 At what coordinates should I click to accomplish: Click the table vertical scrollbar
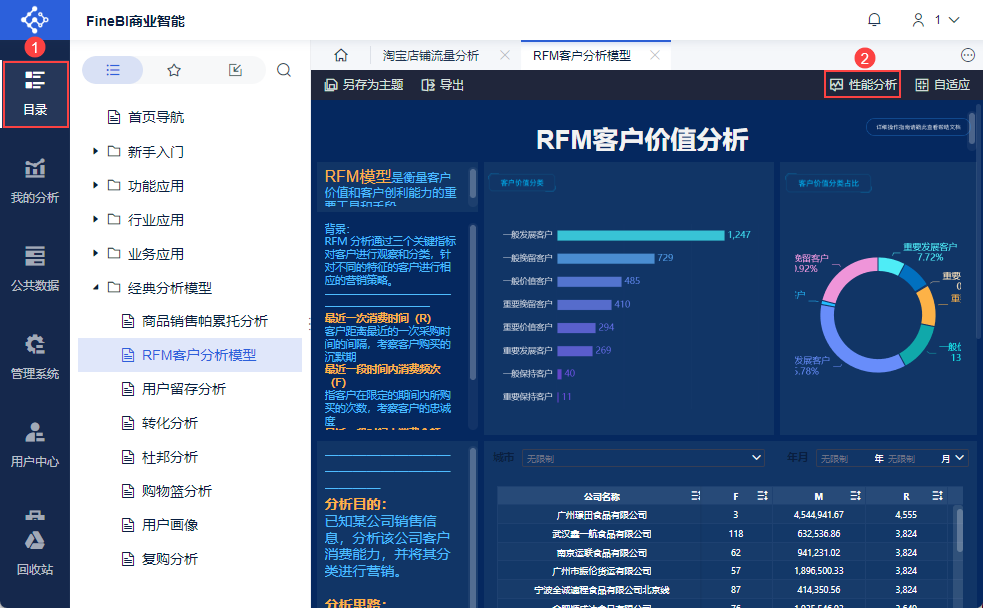pyautogui.click(x=959, y=530)
